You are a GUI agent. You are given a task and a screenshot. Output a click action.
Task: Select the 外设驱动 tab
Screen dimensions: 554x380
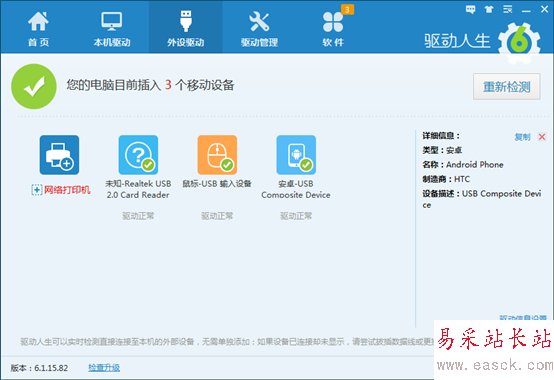click(x=185, y=28)
